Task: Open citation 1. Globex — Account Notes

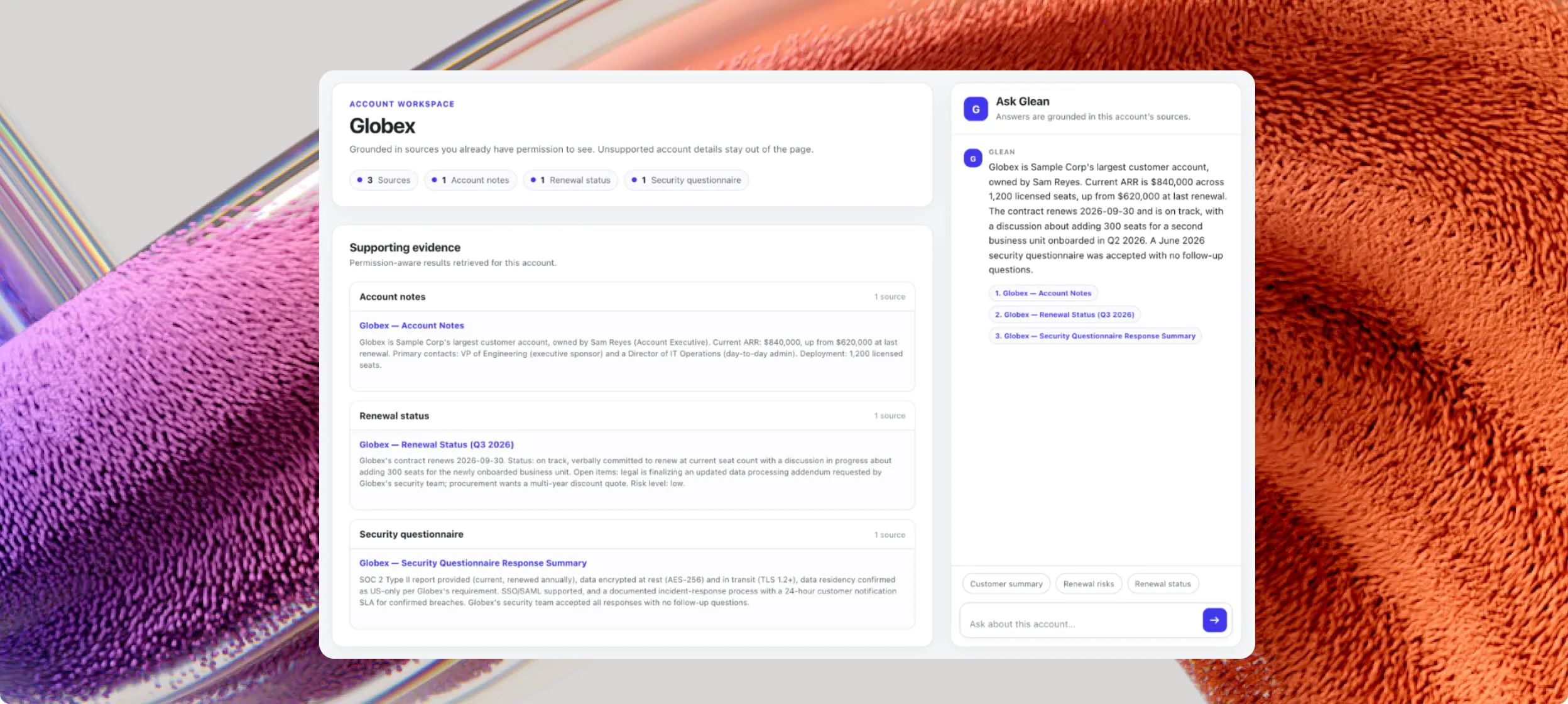Action: coord(1043,294)
